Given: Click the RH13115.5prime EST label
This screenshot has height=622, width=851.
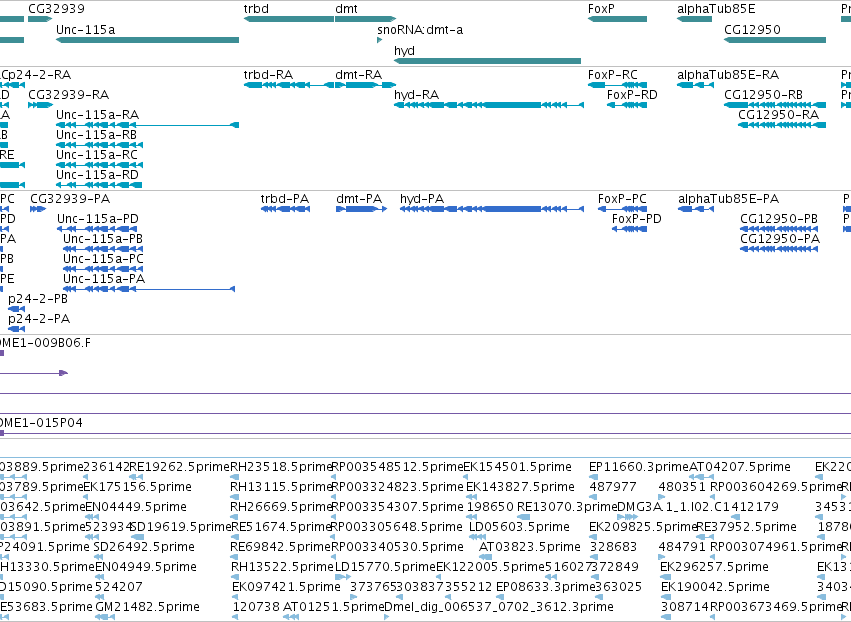Looking at the screenshot, I should pyautogui.click(x=281, y=487).
